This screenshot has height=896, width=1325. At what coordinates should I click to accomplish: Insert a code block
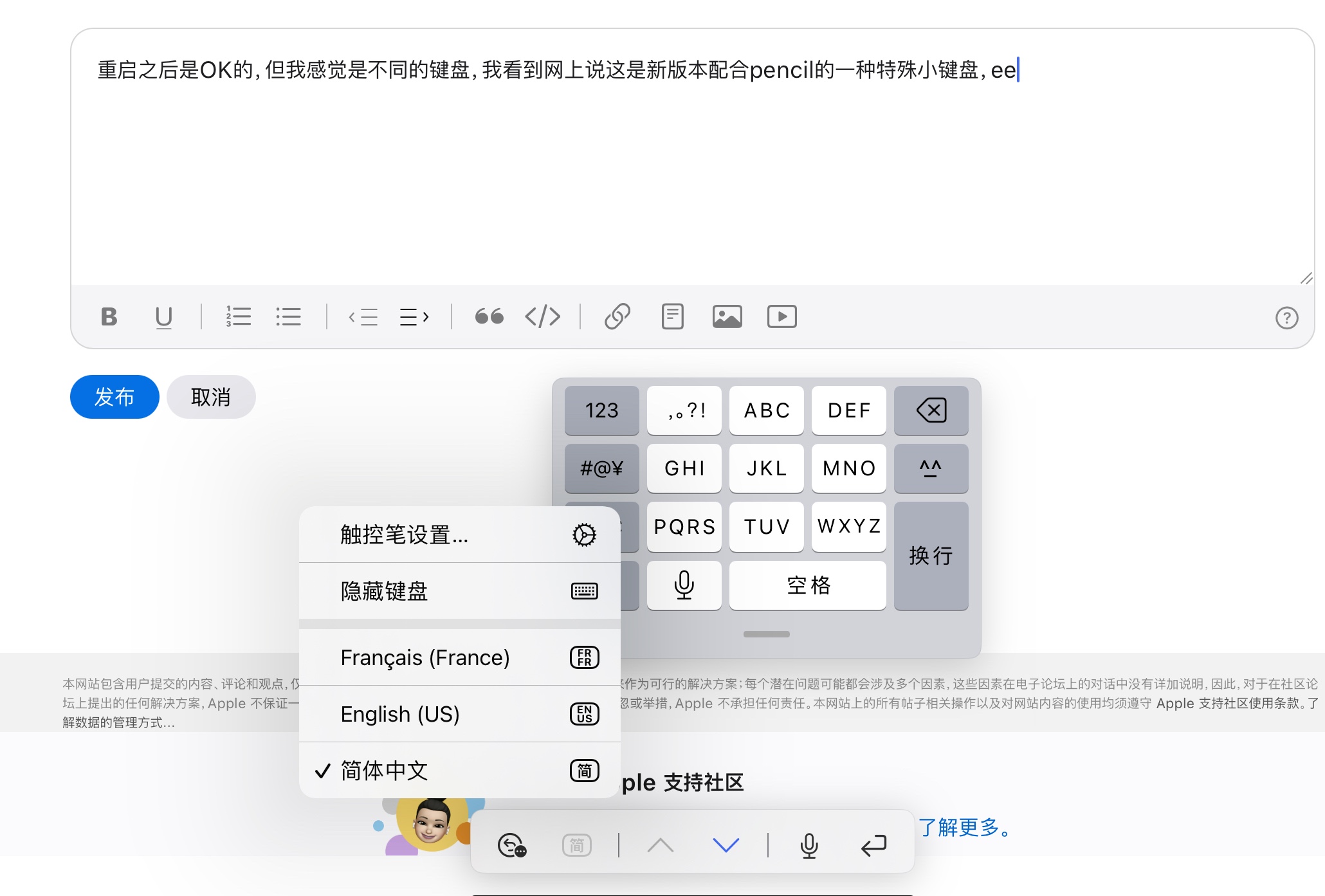tap(542, 316)
